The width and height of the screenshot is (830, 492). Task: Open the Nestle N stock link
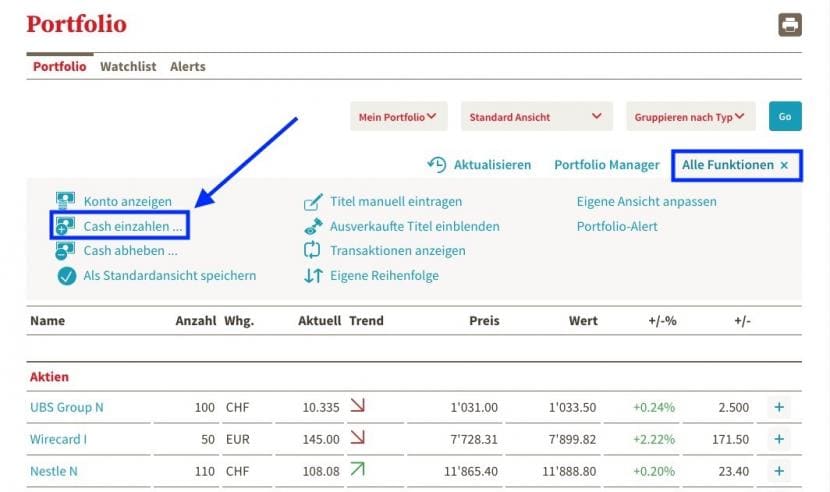tap(53, 471)
